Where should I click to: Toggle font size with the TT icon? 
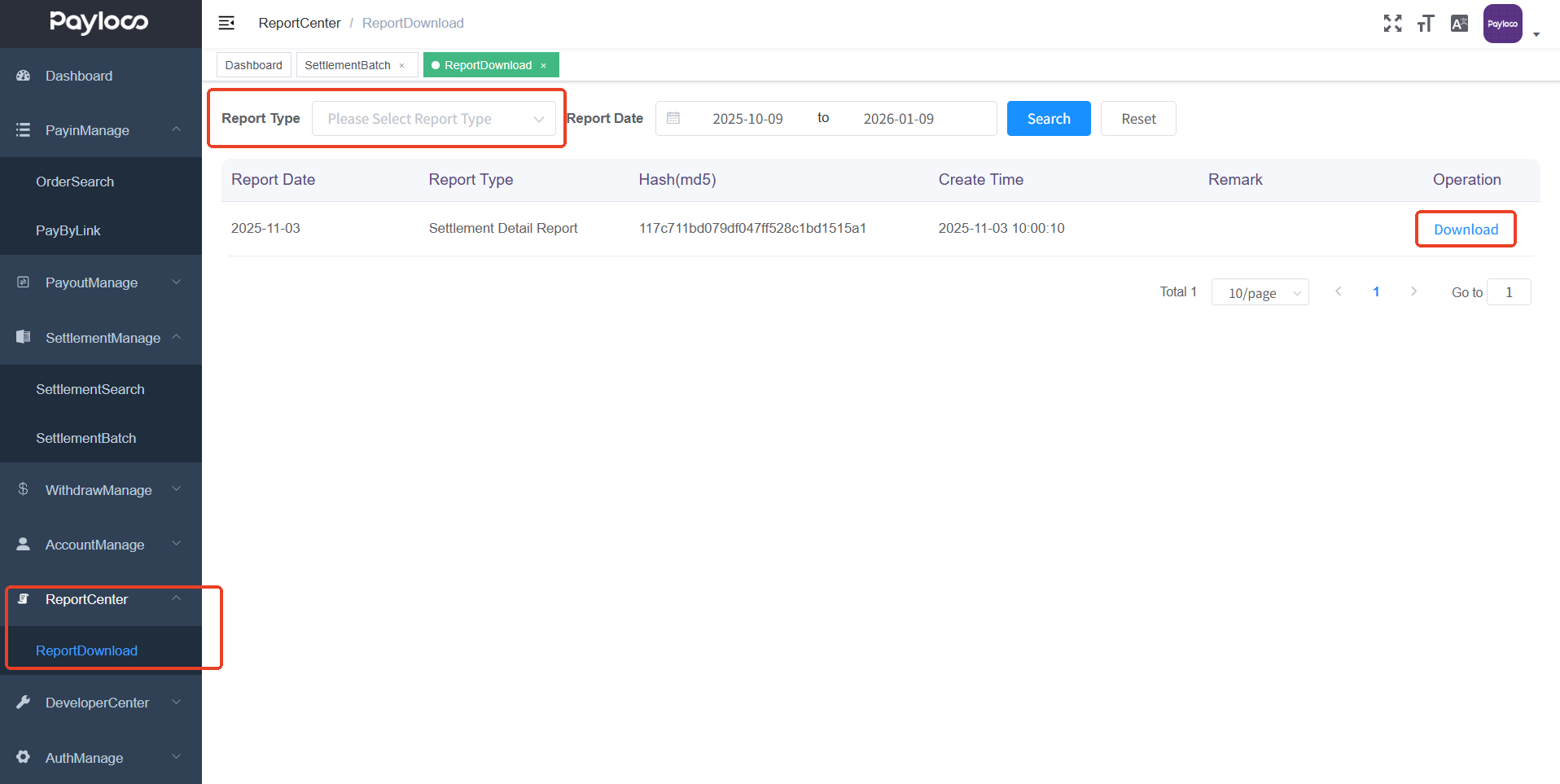(1426, 24)
